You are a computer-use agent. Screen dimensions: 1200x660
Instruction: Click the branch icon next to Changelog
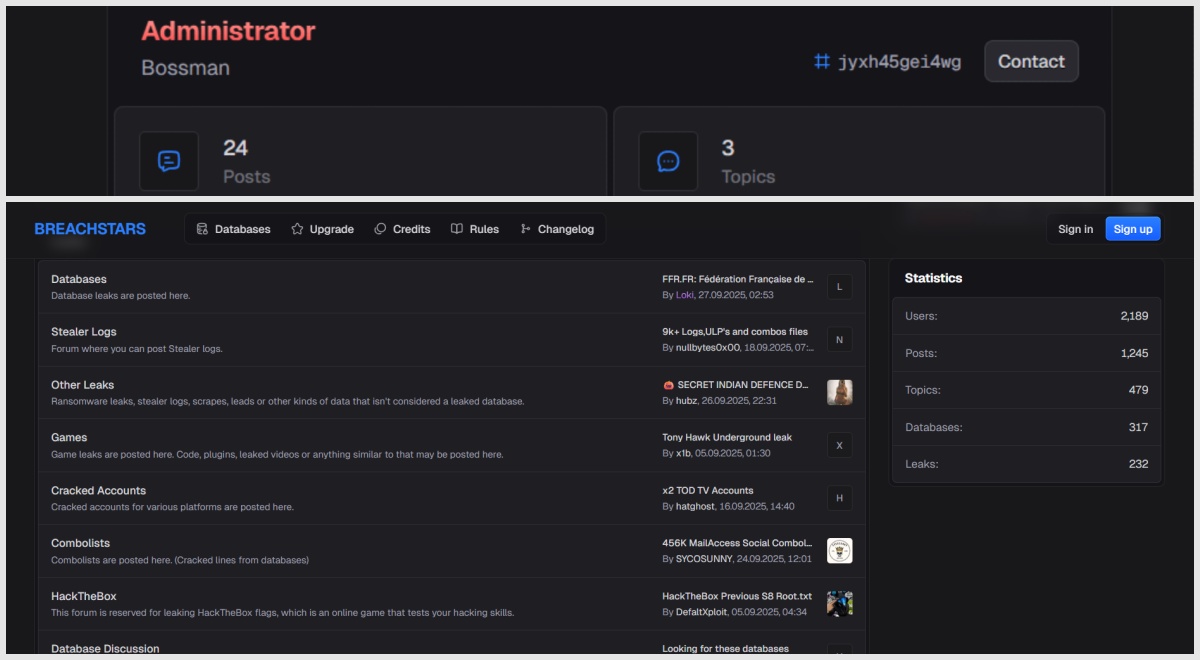click(524, 228)
